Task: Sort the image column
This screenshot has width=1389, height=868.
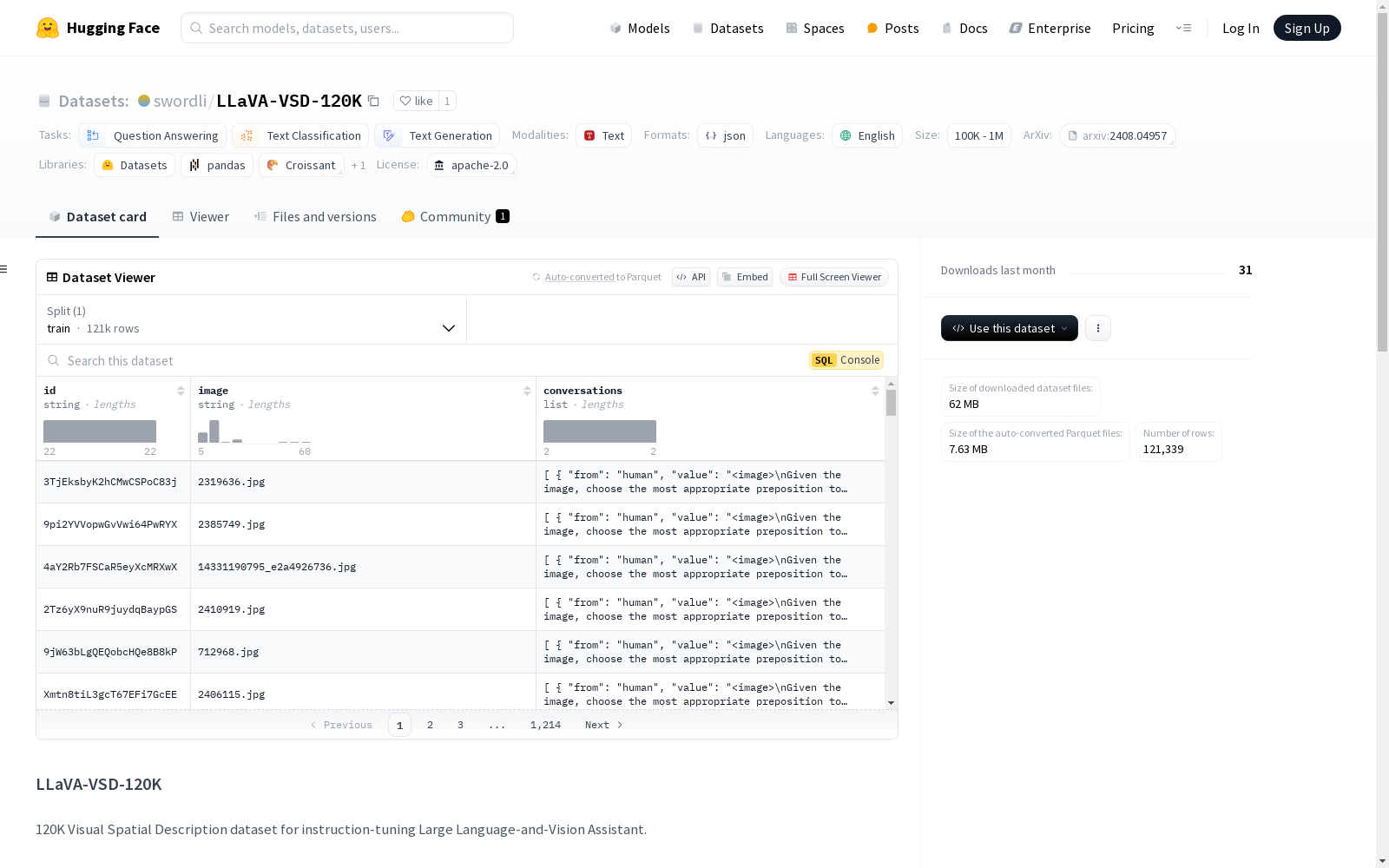Action: [527, 391]
